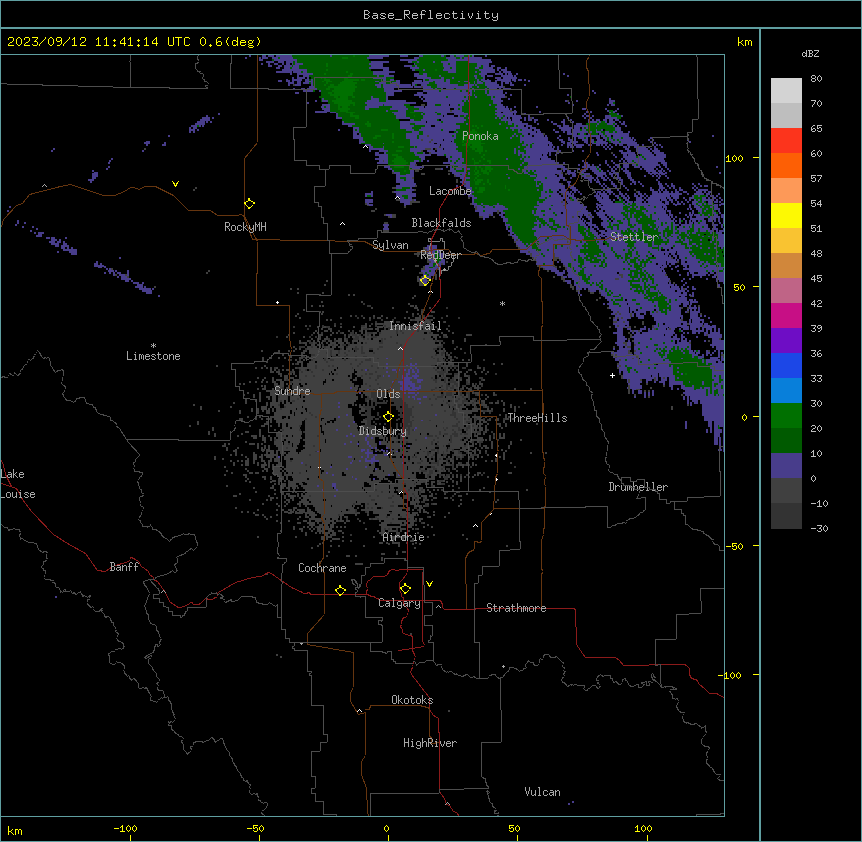Click the Base_Reflectivity title text
This screenshot has height=842, width=862.
[x=431, y=15]
